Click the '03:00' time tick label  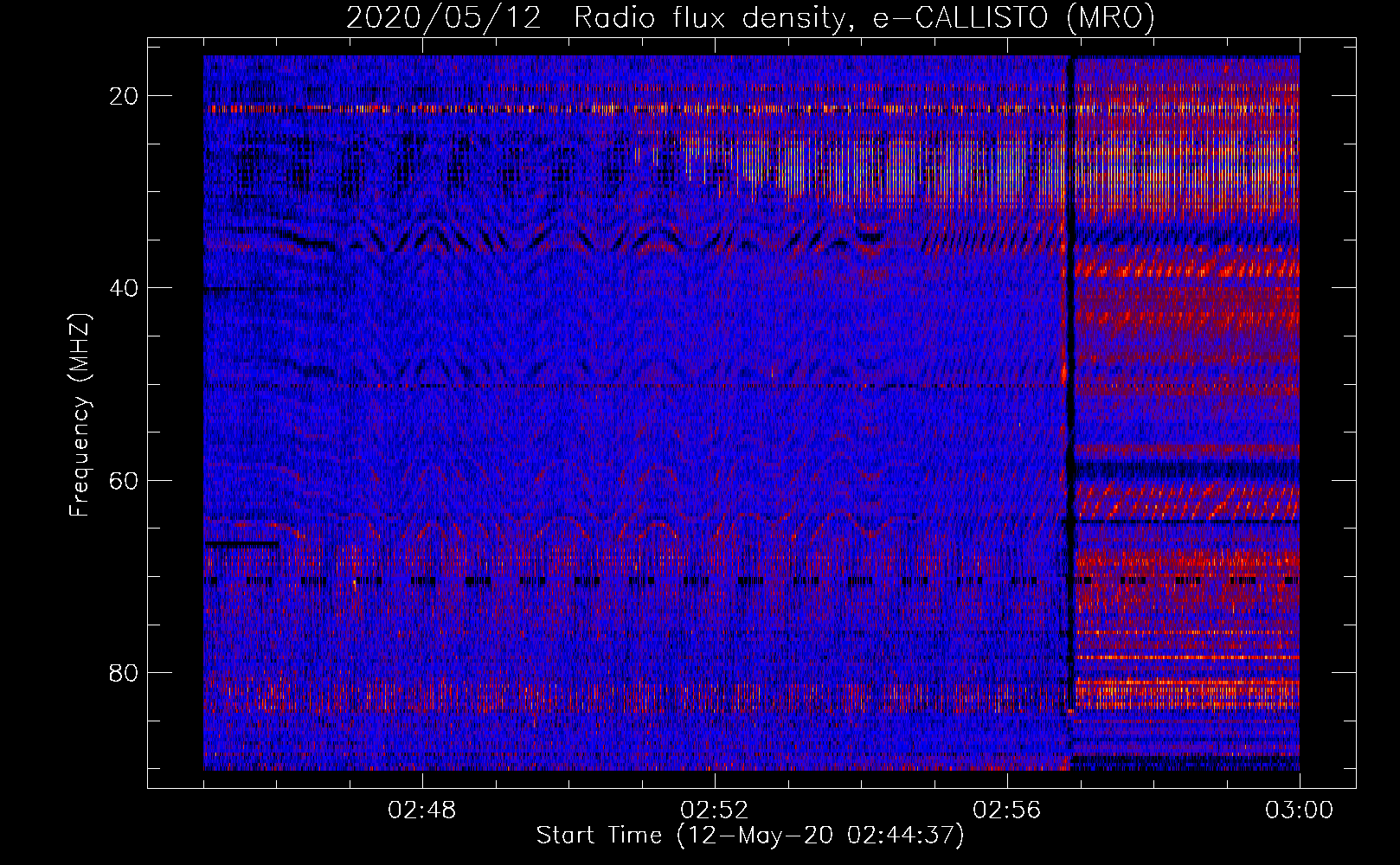(x=1300, y=811)
